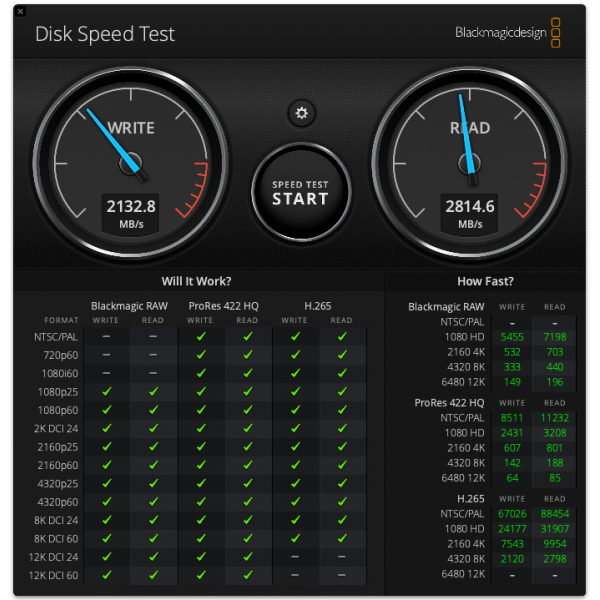The image size is (600, 600).
Task: Click H.265 4320 8K read value 2798
Action: (x=555, y=559)
